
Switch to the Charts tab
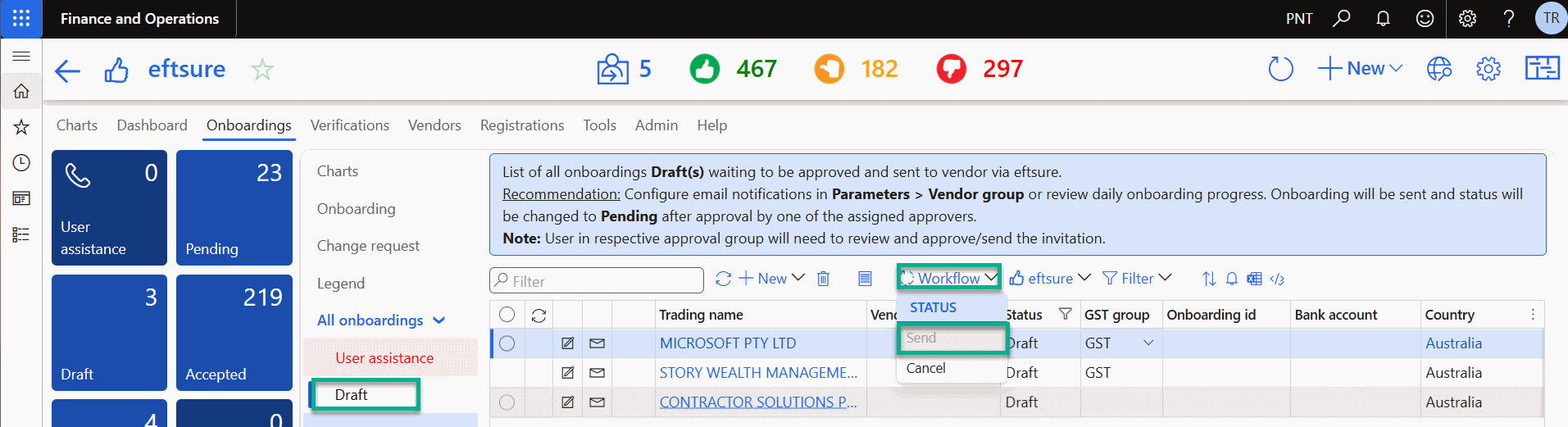point(77,125)
